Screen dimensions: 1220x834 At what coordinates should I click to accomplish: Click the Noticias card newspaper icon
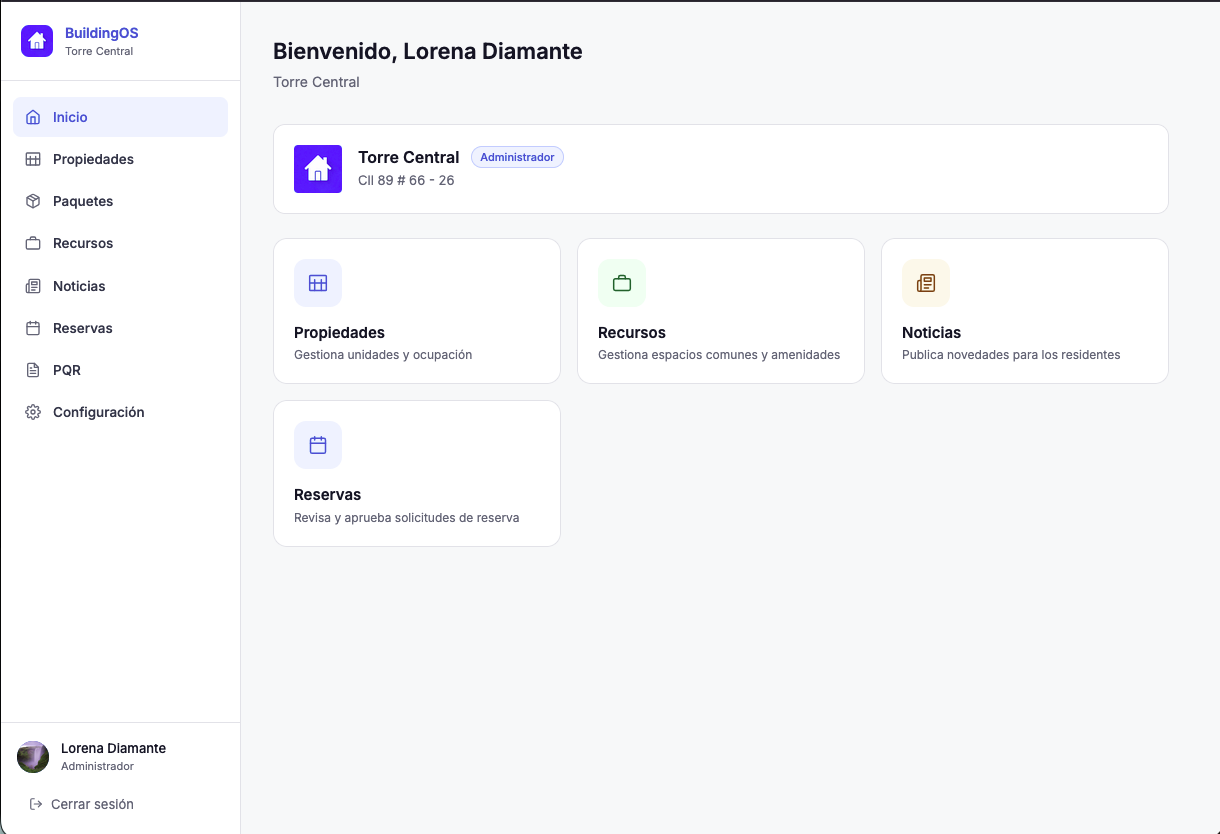click(x=926, y=283)
